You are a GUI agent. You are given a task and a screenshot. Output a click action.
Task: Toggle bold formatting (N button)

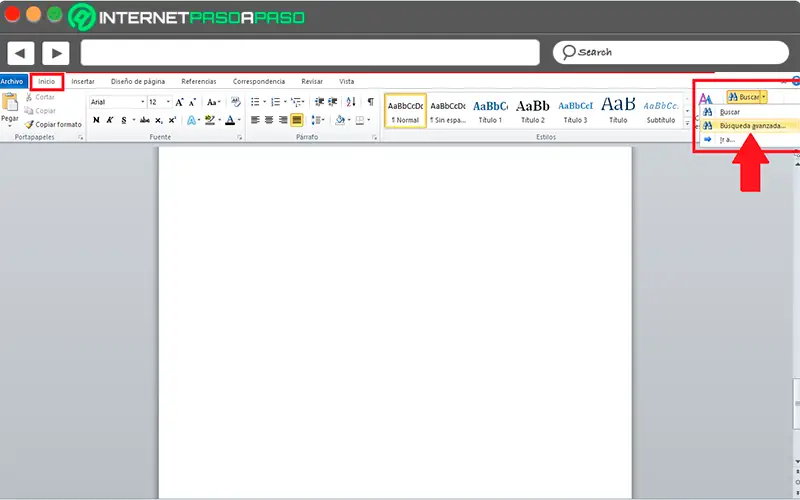pyautogui.click(x=96, y=120)
